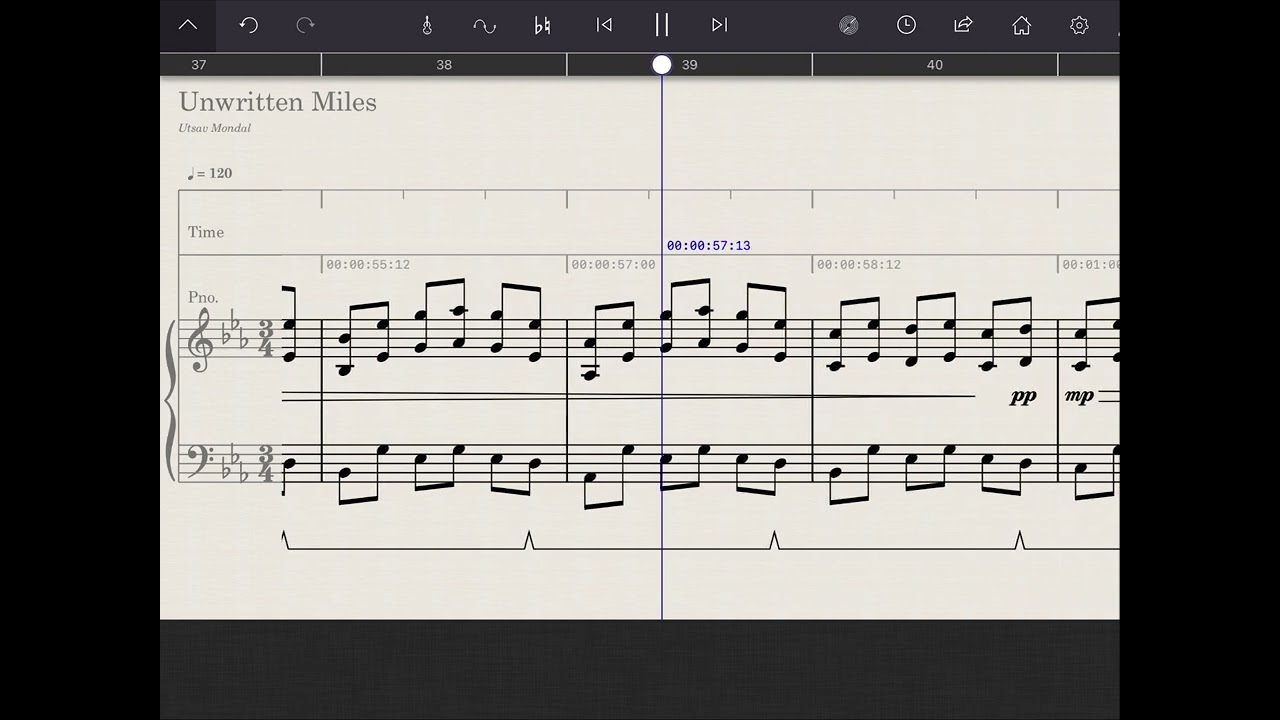Select the timecode 00:00:55:12
The image size is (1280, 720).
click(368, 265)
